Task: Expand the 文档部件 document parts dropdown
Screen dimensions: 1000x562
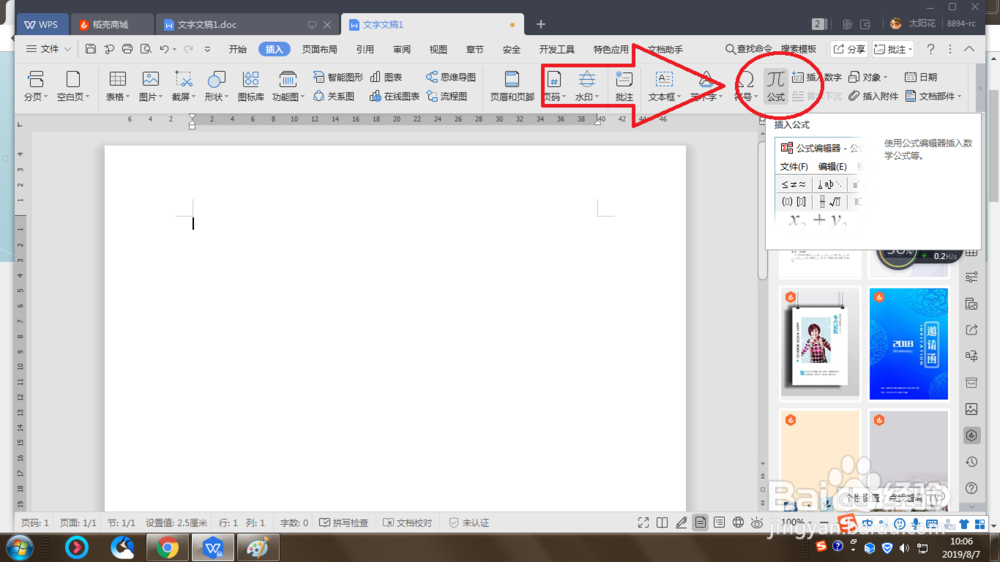Action: coord(959,96)
